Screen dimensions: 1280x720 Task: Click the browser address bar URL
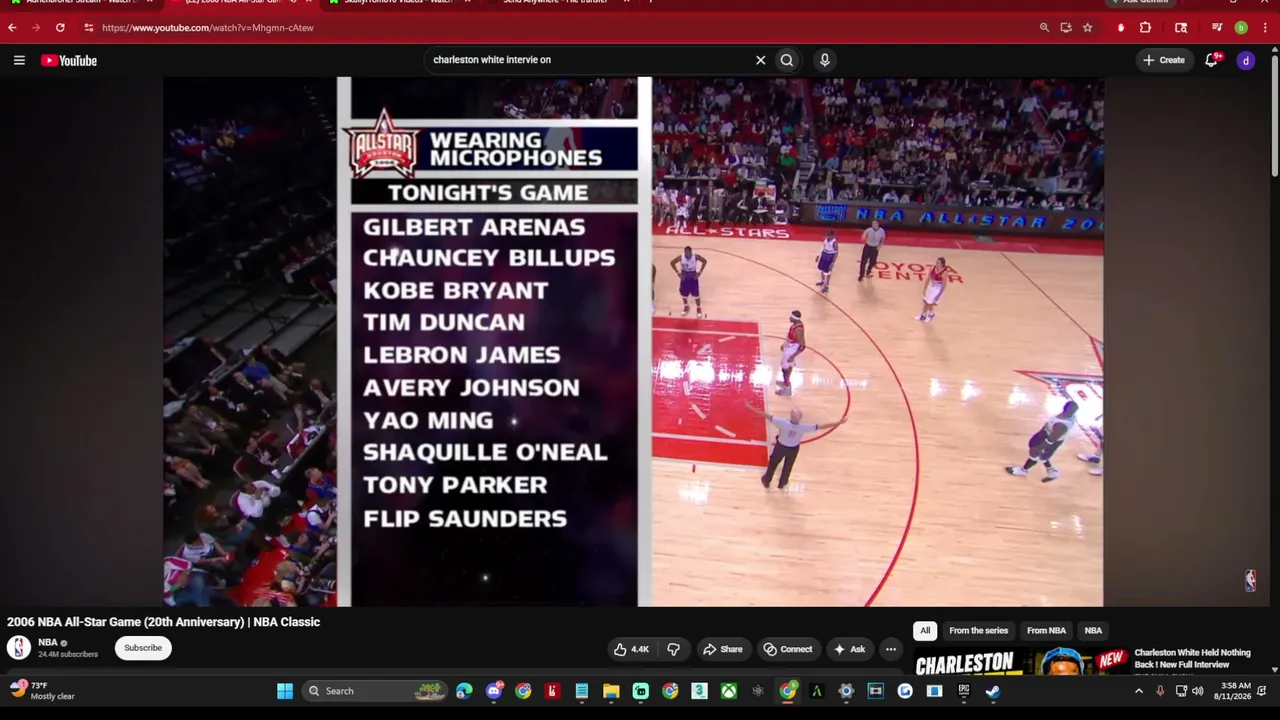point(208,28)
